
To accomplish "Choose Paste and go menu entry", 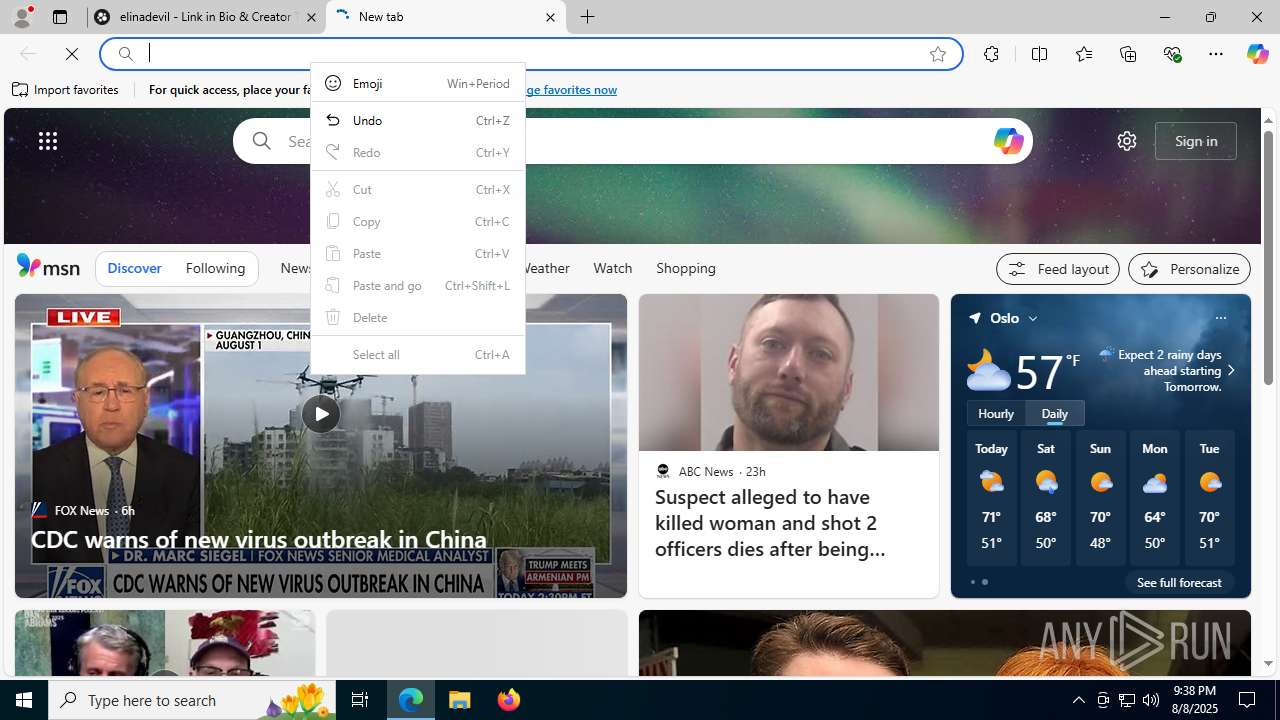I will click(x=418, y=285).
